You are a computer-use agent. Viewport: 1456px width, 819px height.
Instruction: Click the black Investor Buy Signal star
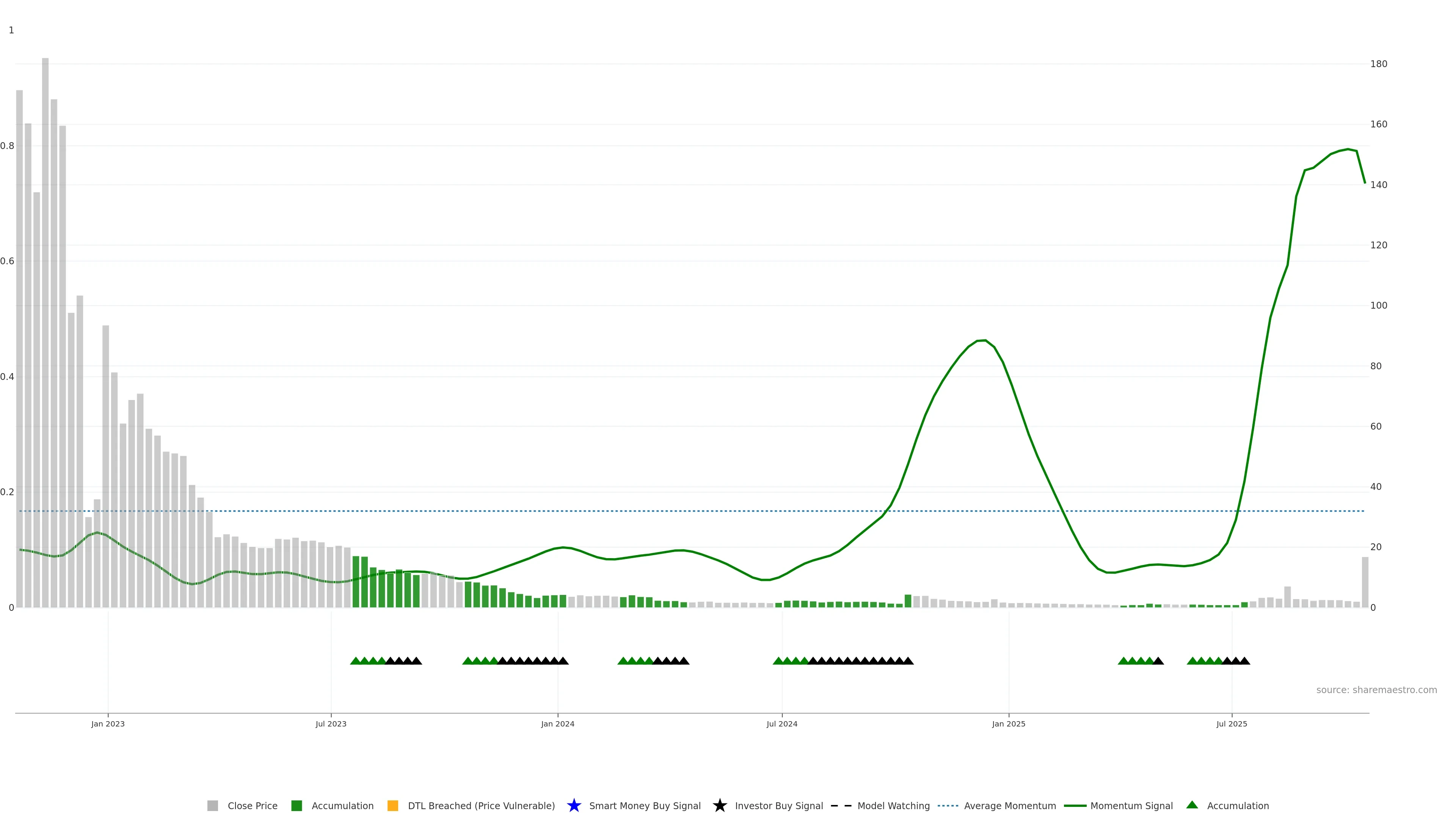(x=720, y=805)
